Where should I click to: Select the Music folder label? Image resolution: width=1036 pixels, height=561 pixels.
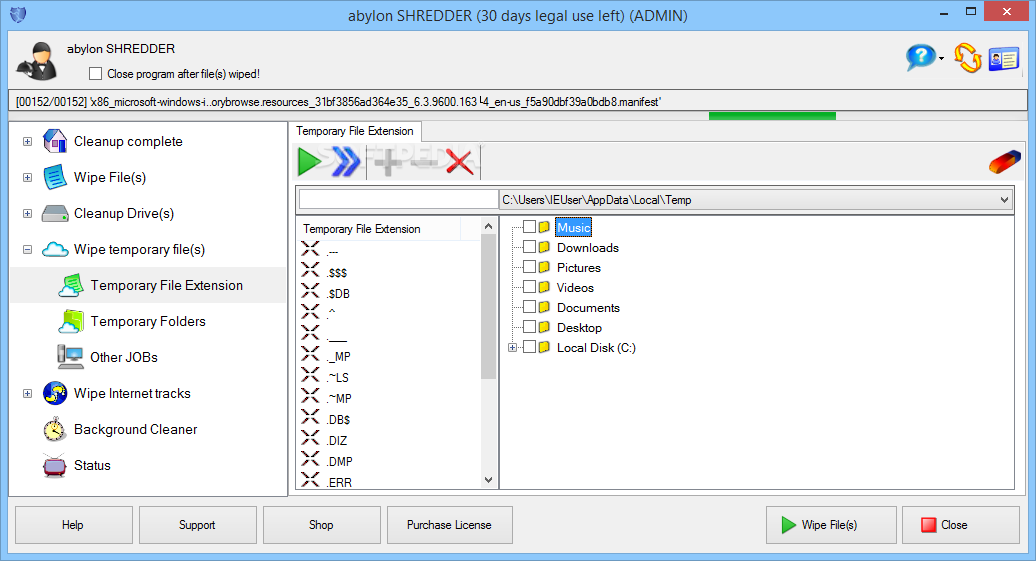(x=574, y=227)
